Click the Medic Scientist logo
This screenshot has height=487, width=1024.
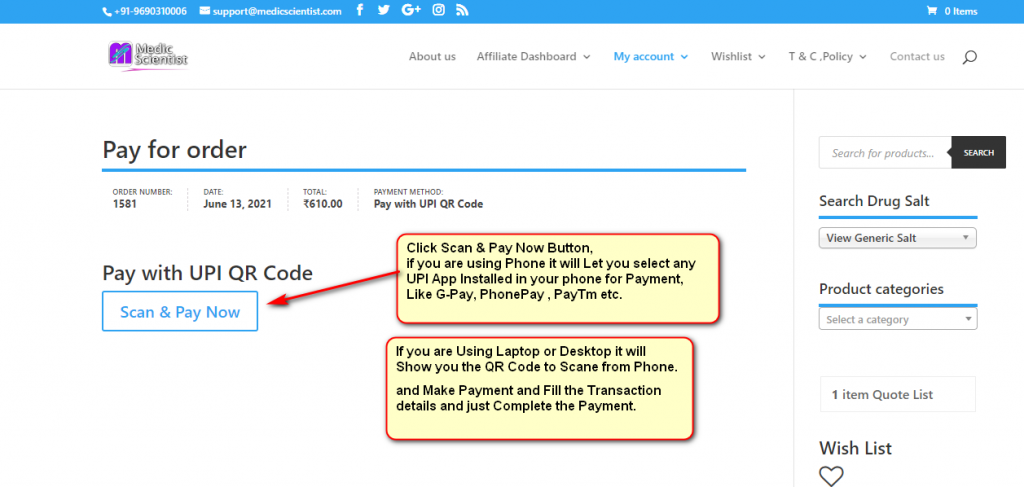coord(148,55)
